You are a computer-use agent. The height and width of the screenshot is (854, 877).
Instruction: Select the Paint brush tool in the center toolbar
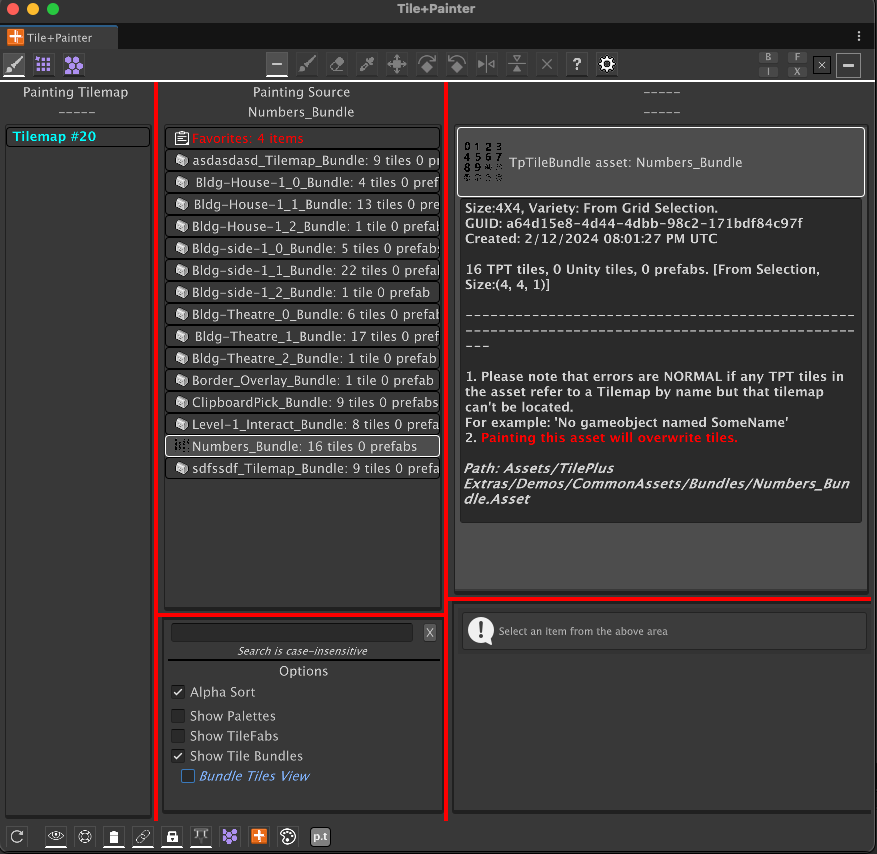tap(307, 64)
